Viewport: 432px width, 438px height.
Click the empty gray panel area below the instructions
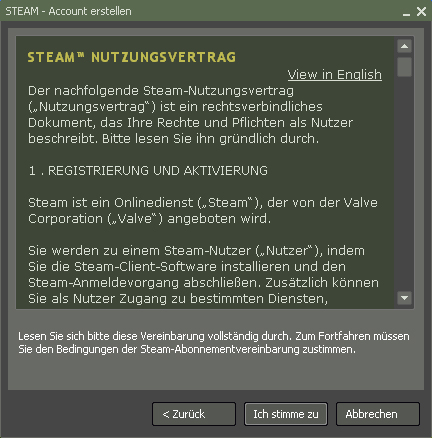(x=216, y=373)
